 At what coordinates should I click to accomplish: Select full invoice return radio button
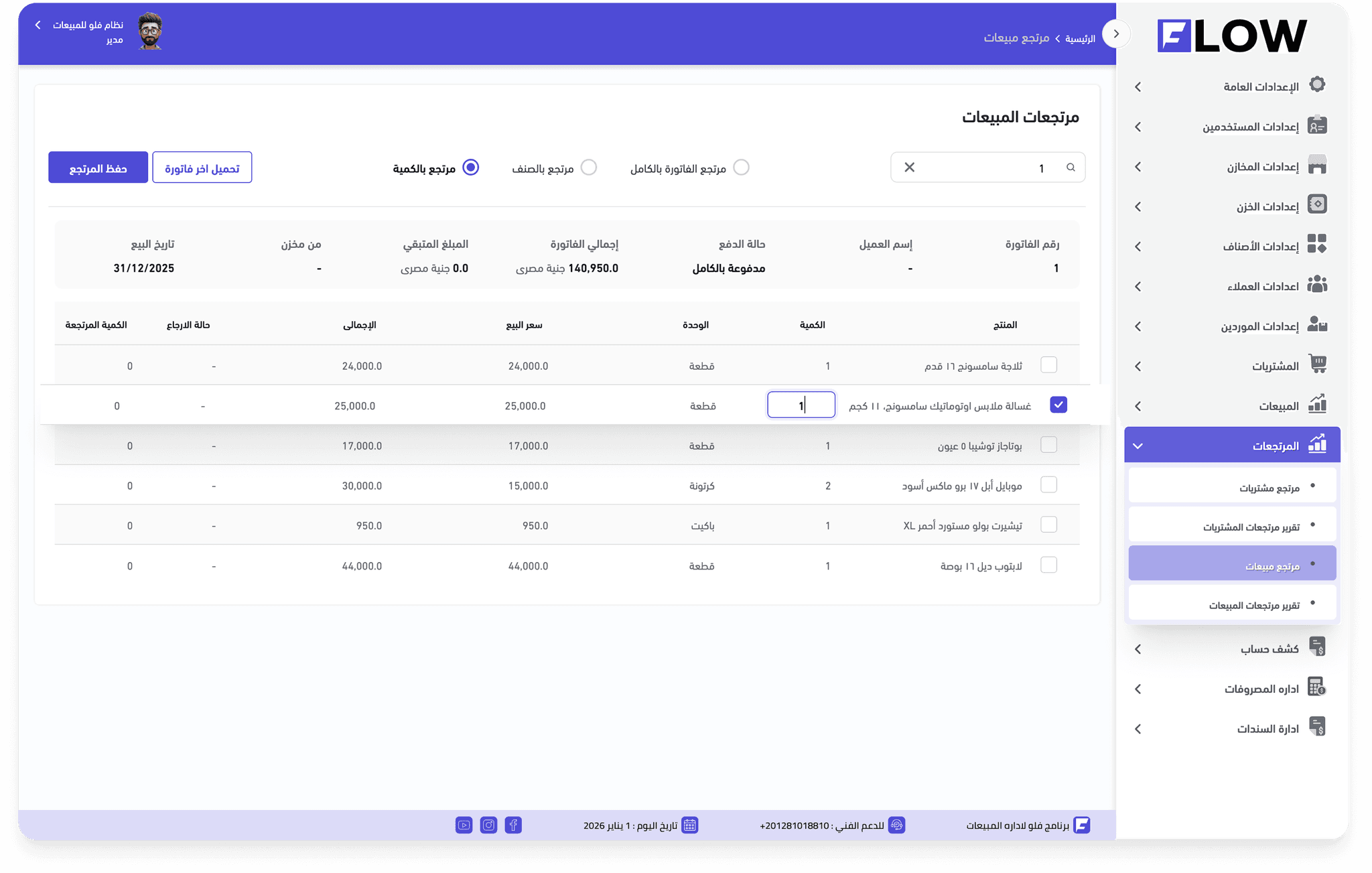pyautogui.click(x=741, y=167)
